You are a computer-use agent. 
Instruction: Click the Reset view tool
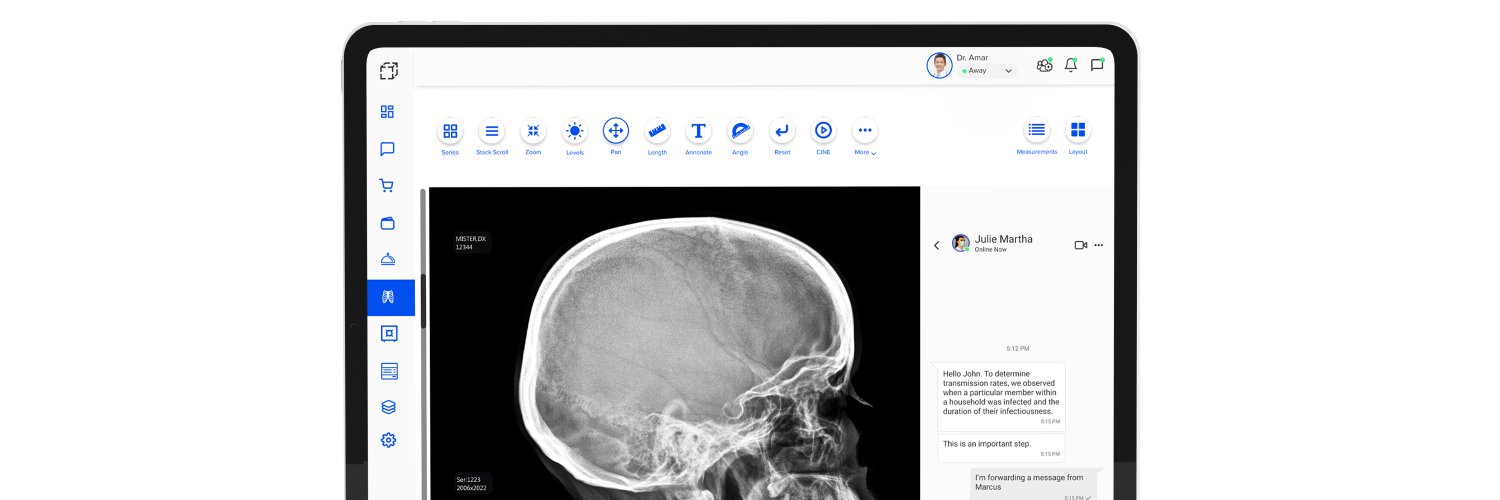[782, 131]
